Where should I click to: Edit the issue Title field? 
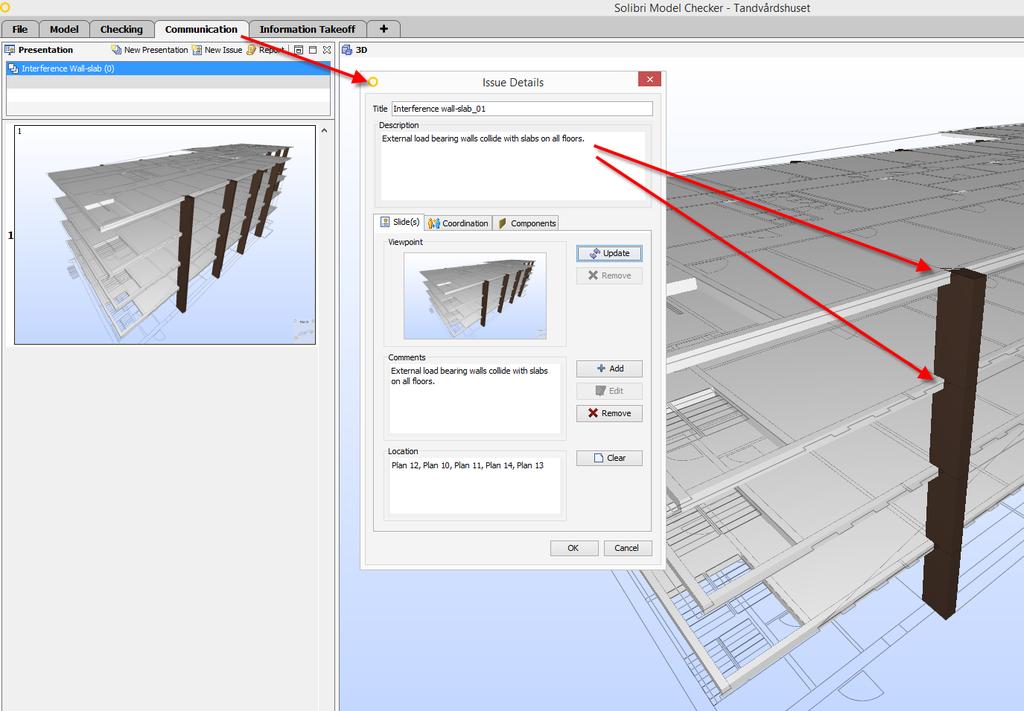[x=522, y=109]
